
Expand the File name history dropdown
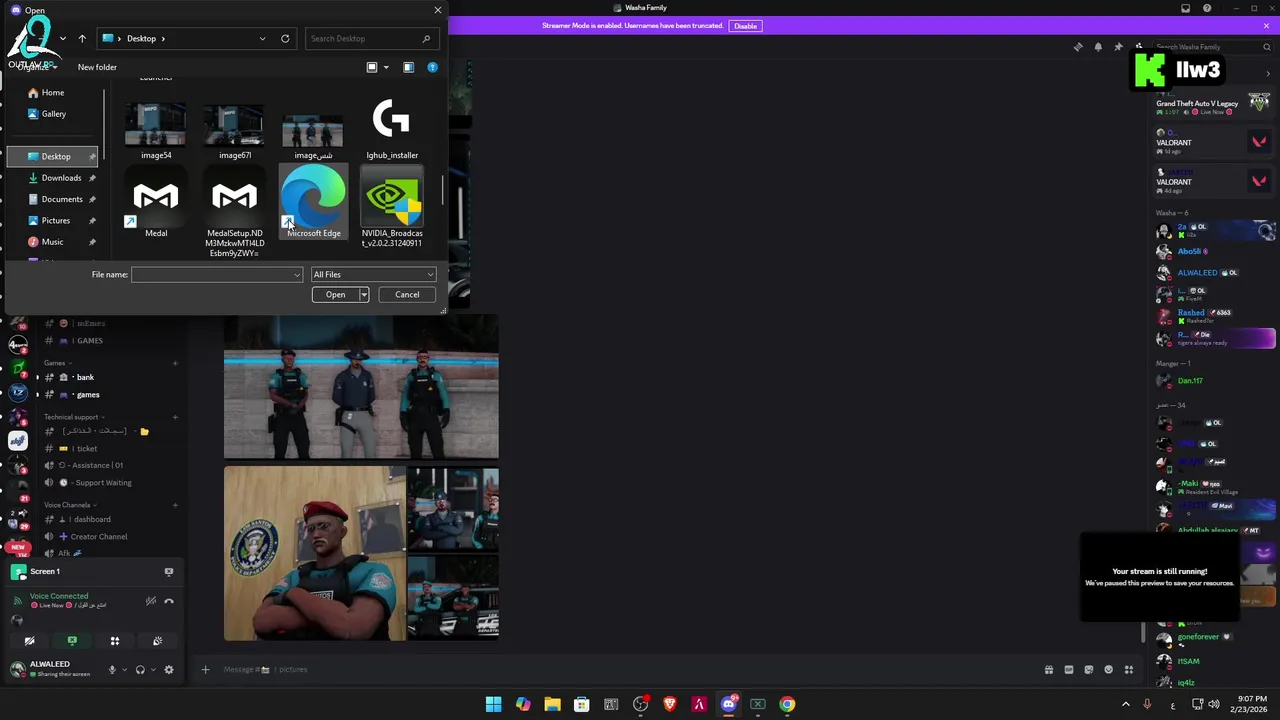(297, 274)
